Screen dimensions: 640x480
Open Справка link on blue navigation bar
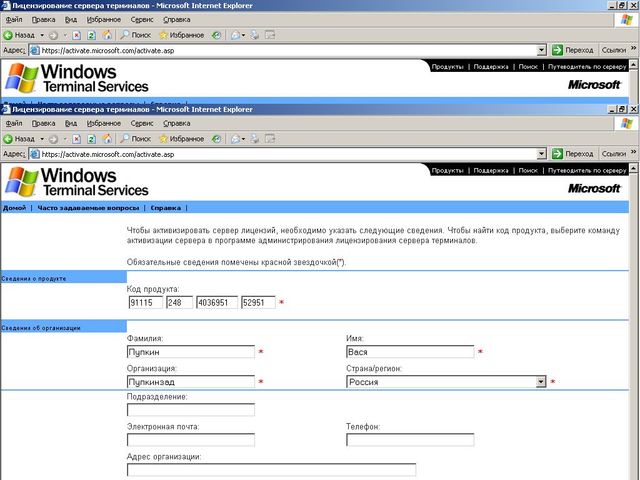pyautogui.click(x=165, y=208)
